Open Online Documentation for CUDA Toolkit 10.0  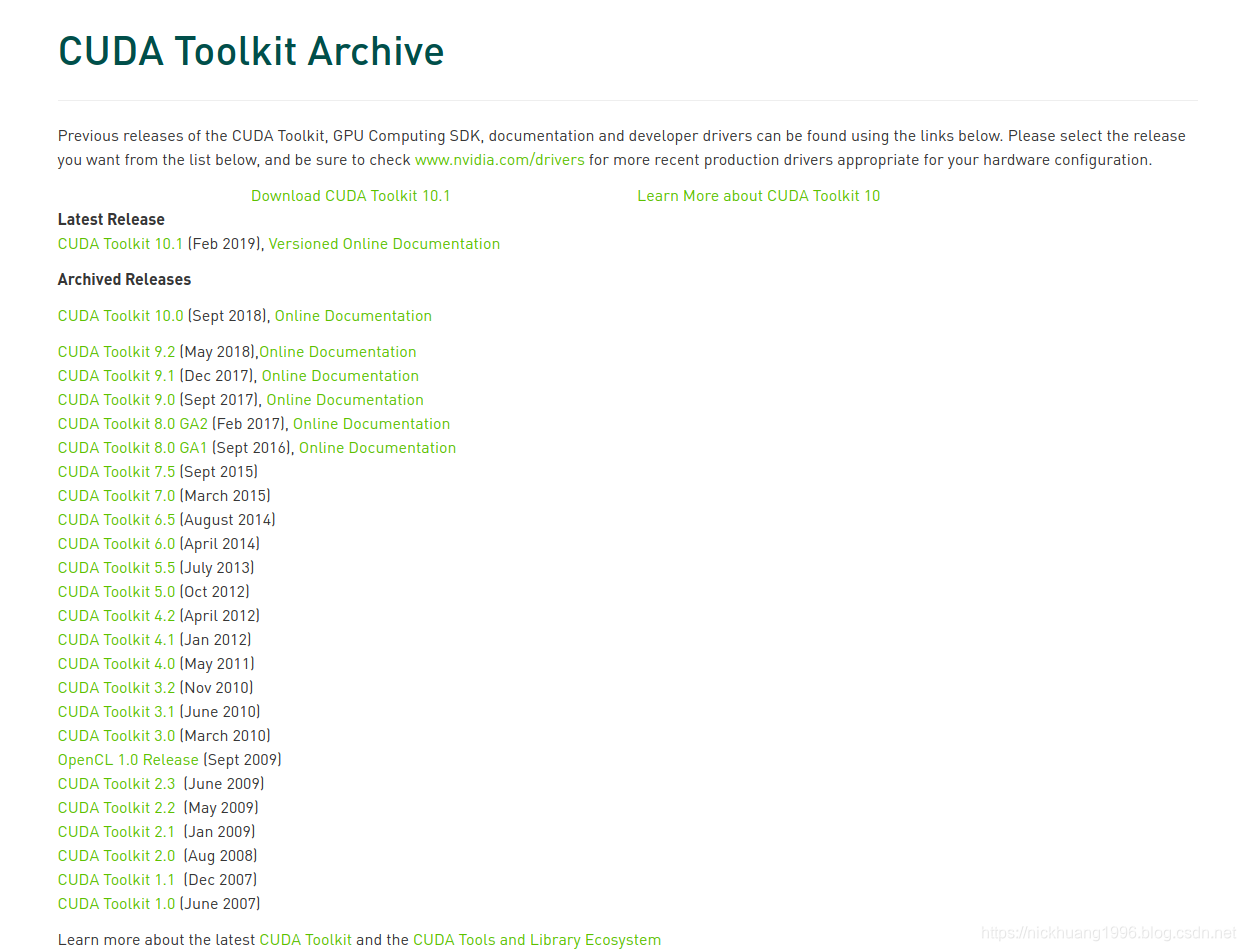[353, 316]
